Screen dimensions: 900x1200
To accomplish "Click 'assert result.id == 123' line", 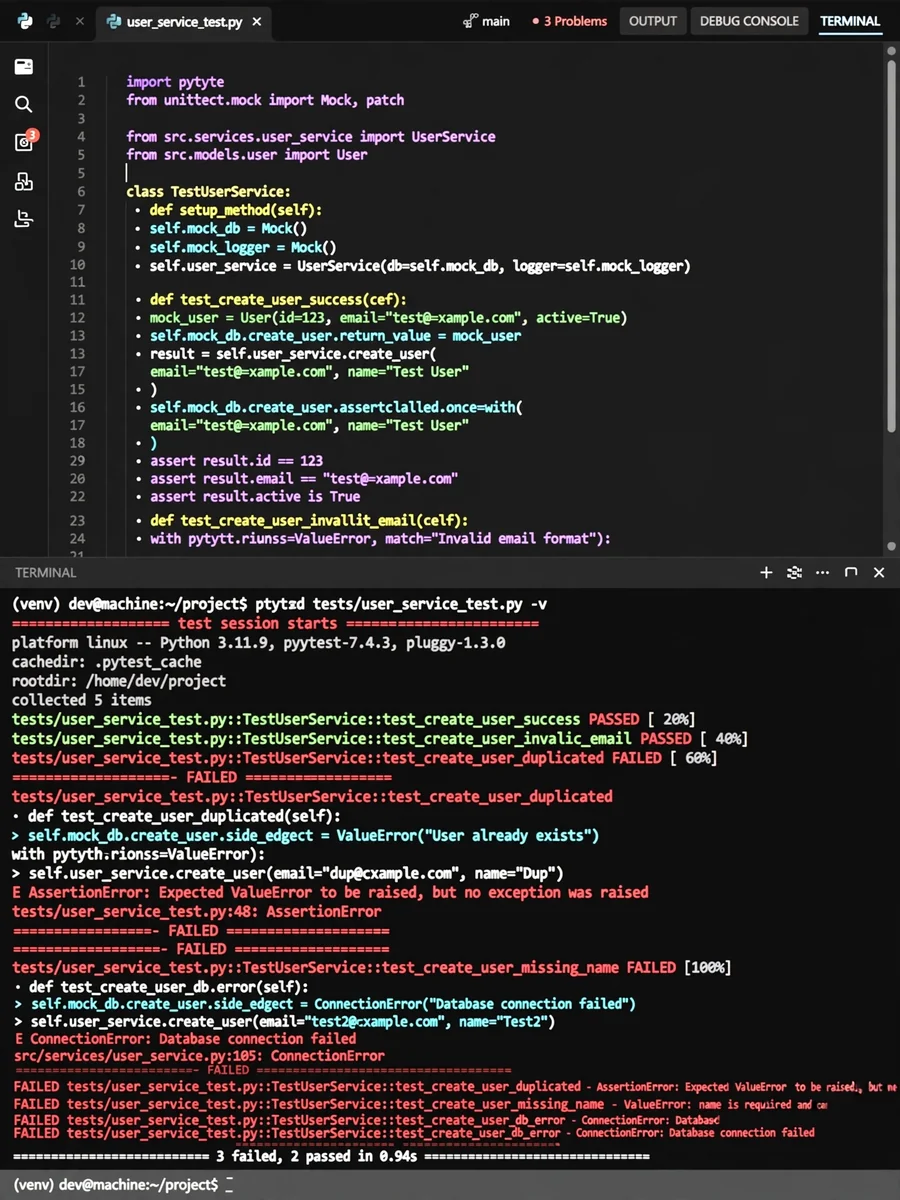I will point(236,461).
